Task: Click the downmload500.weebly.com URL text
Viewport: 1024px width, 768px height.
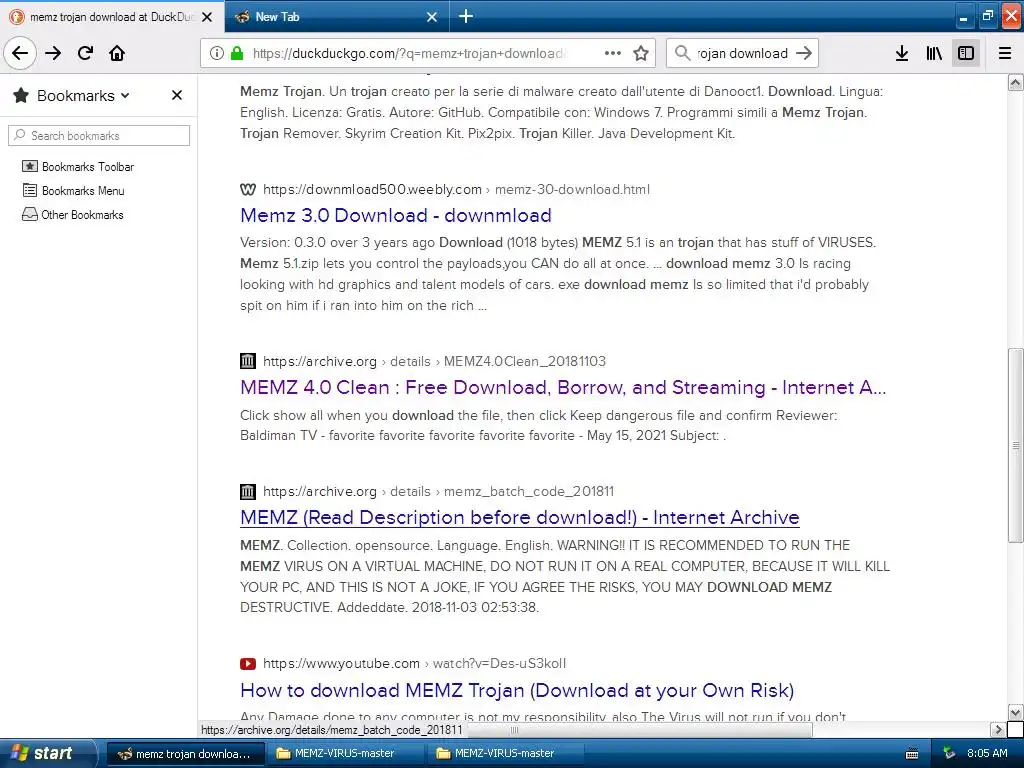Action: [372, 189]
